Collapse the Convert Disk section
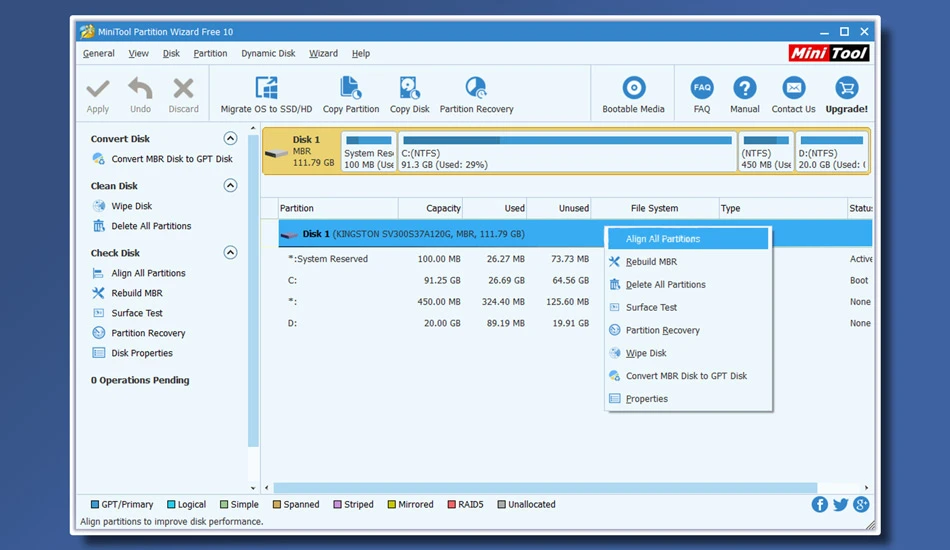The width and height of the screenshot is (950, 550). click(x=230, y=138)
